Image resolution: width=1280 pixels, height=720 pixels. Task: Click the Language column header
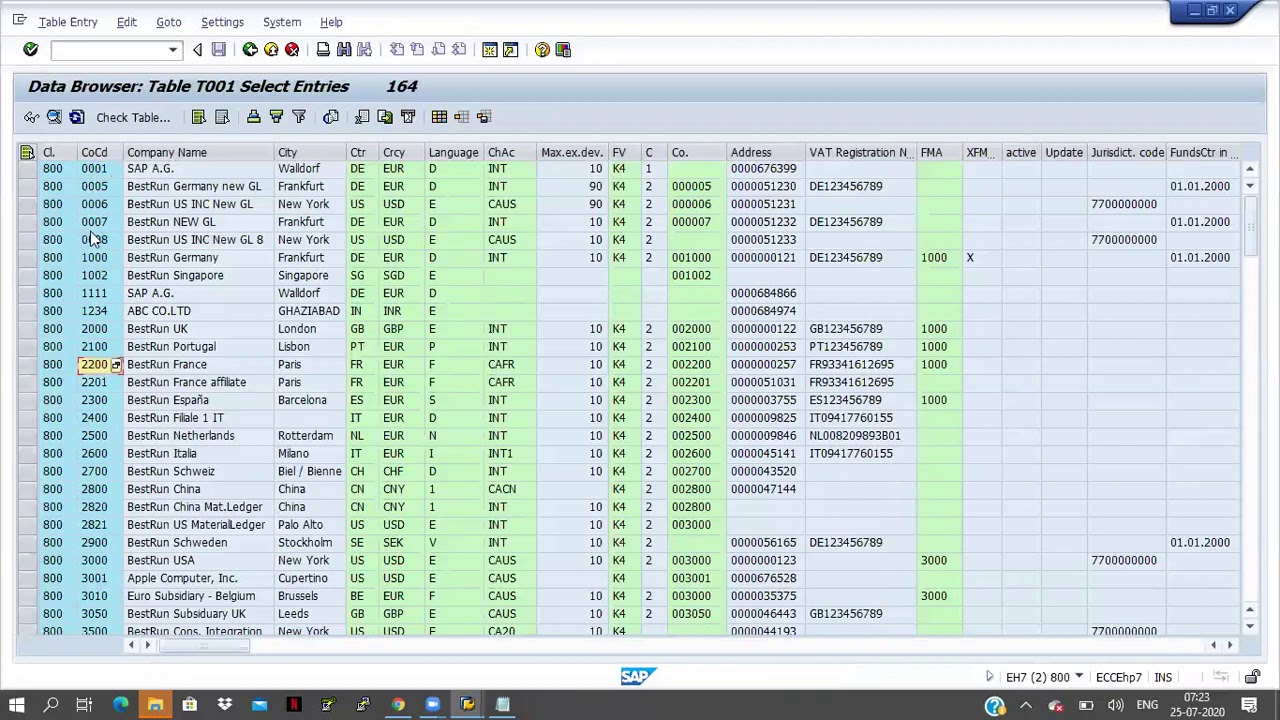coord(454,152)
